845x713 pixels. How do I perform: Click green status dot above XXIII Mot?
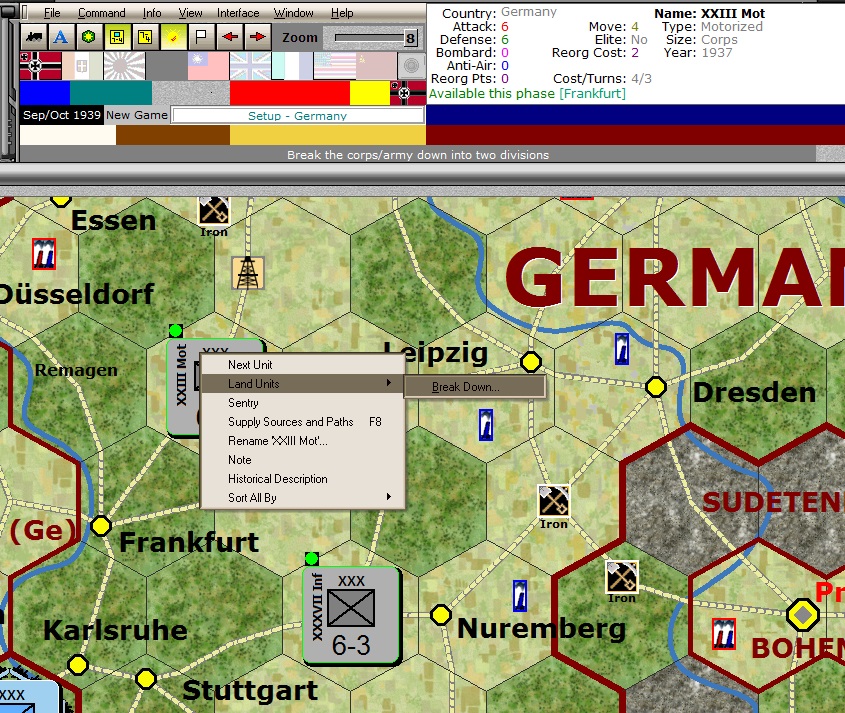(x=175, y=330)
